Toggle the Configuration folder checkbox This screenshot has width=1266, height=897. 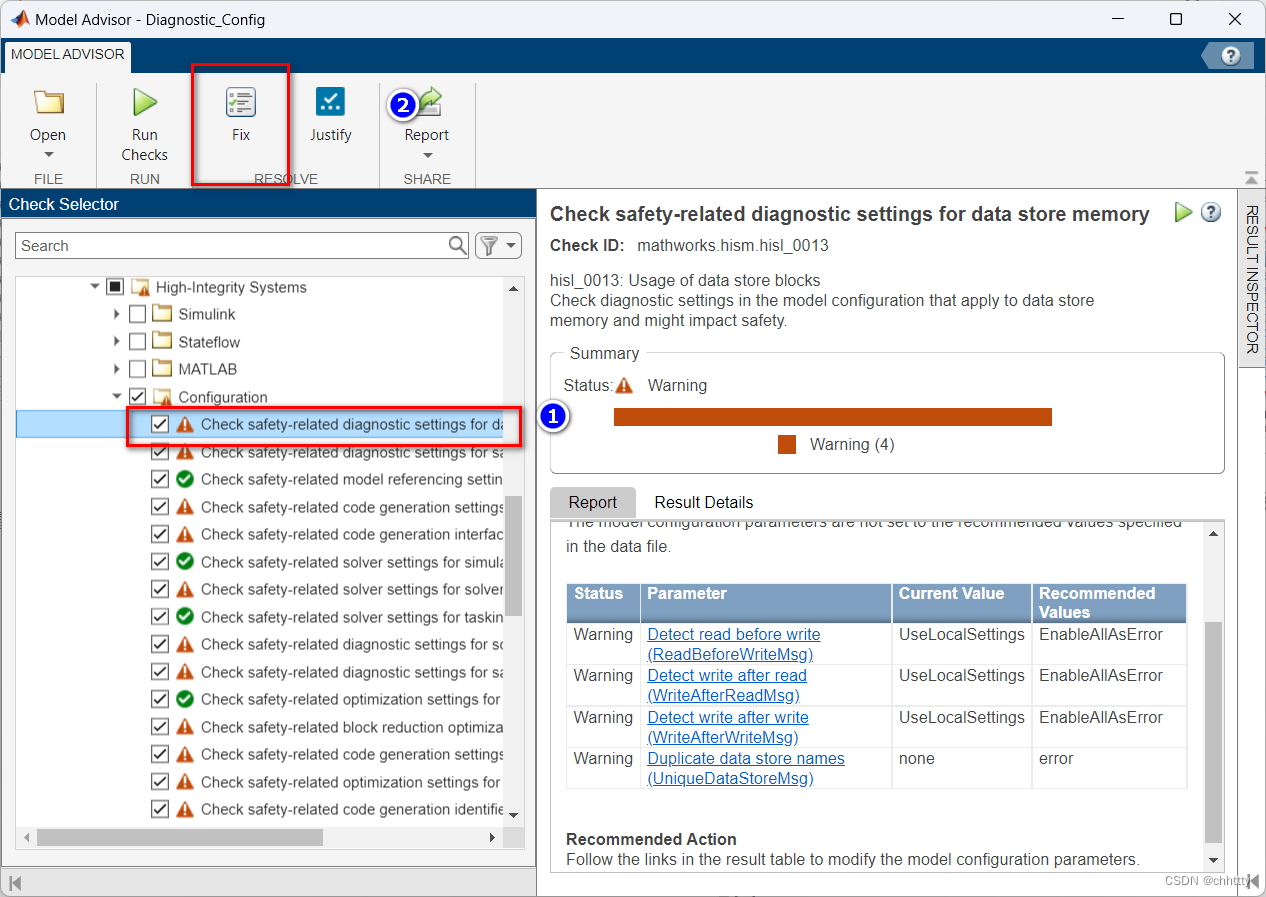[138, 397]
